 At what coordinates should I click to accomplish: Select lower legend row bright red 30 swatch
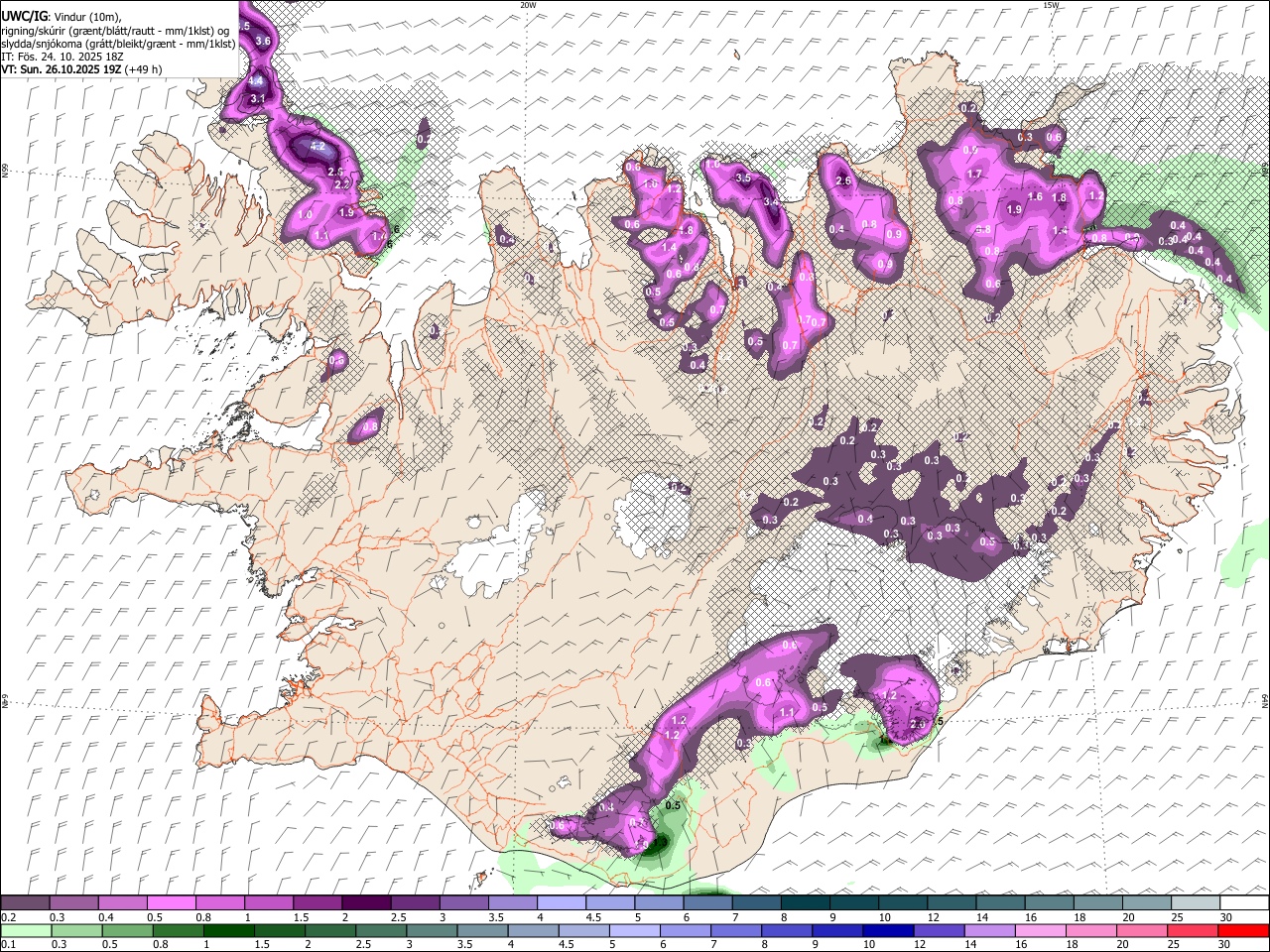[x=1244, y=930]
